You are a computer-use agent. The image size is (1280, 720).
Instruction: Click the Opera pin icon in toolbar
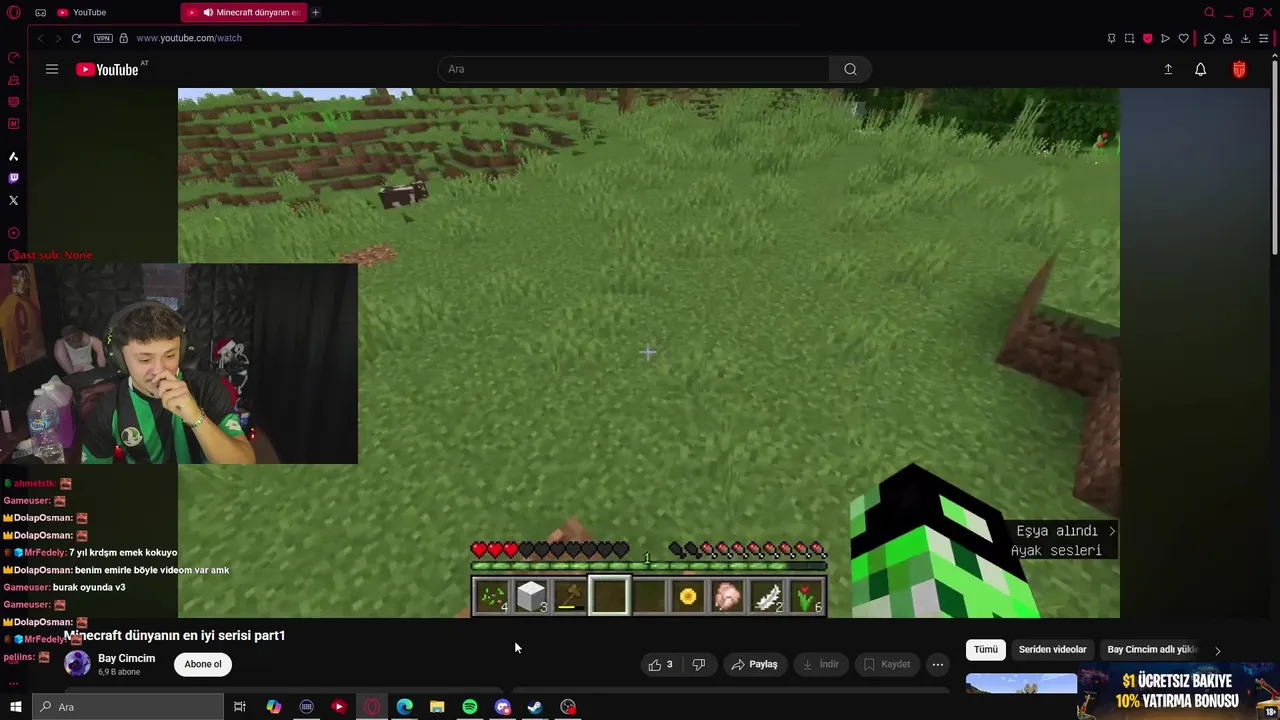click(x=1111, y=38)
